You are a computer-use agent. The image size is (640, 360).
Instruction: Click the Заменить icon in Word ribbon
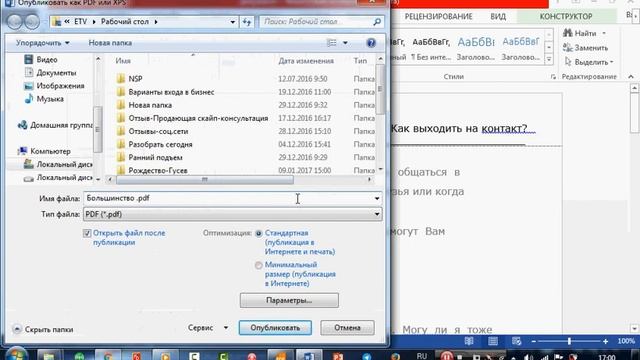(x=568, y=48)
